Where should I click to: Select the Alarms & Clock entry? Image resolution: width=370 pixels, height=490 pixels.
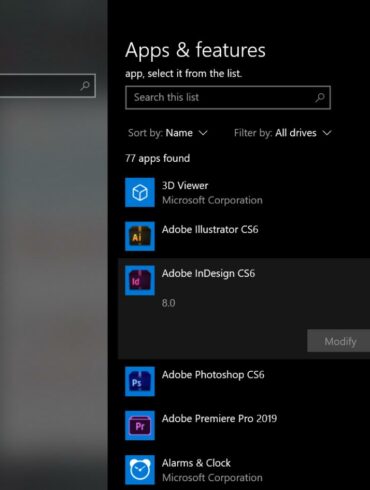click(196, 463)
